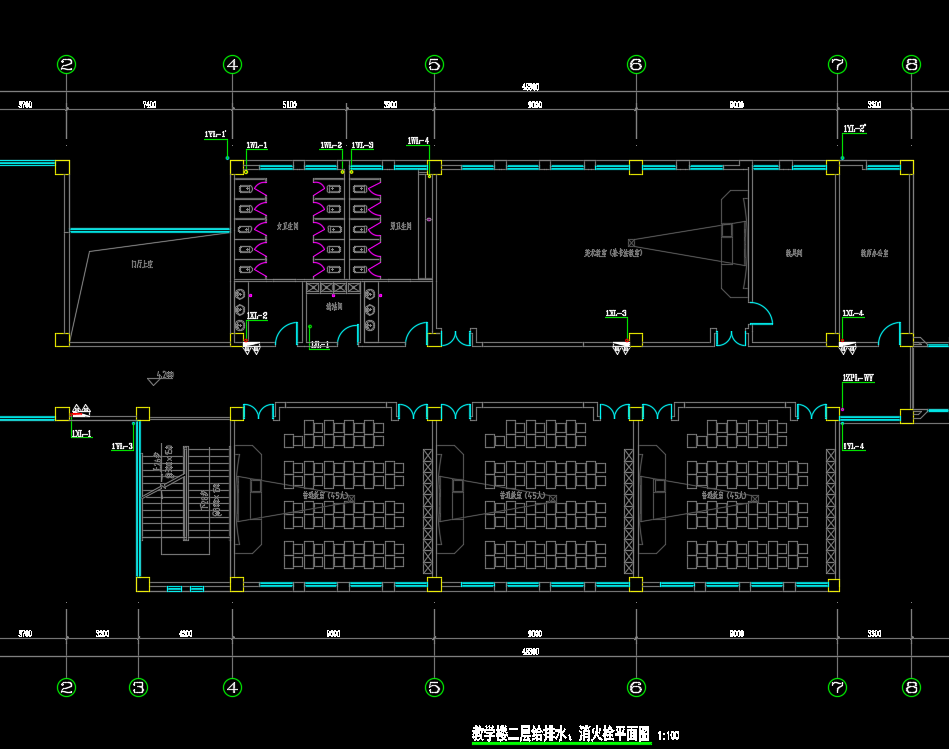This screenshot has height=749, width=949.
Task: Select hydrant riser label 1XL-4
Action: [x=853, y=313]
